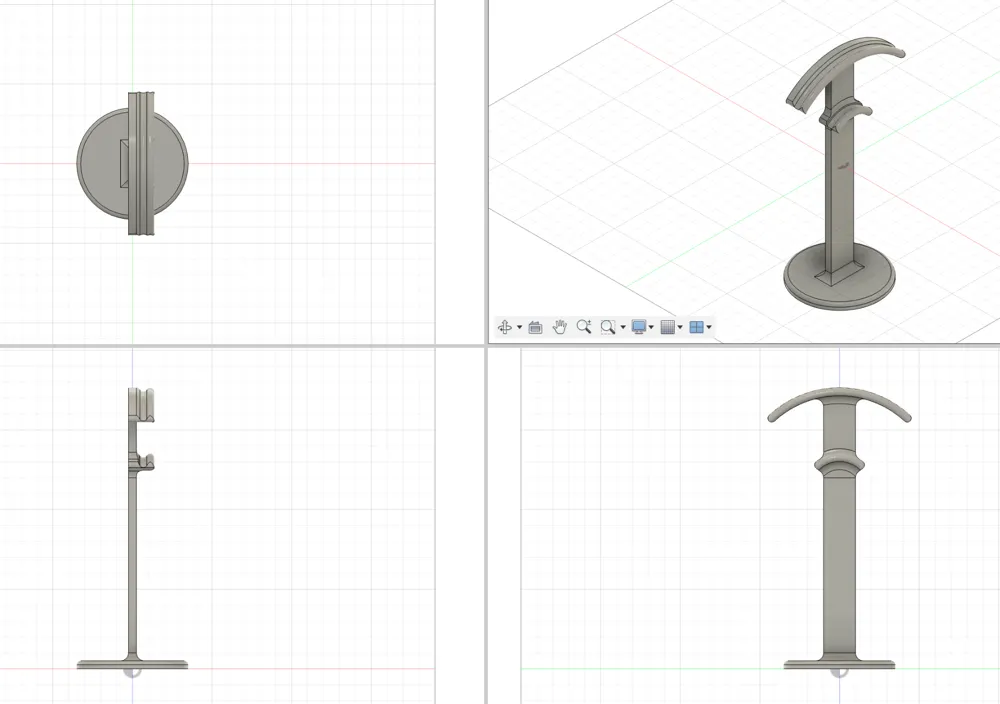Expand the Grid and Snaps dropdown arrow
Screen dimensions: 1000x704
click(680, 328)
